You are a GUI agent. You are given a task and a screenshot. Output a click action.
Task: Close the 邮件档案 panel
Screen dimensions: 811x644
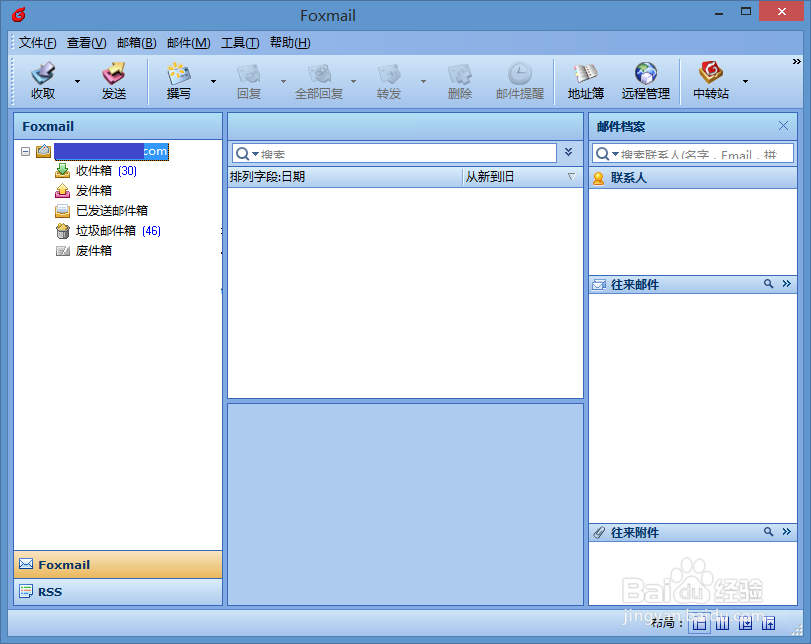click(784, 126)
